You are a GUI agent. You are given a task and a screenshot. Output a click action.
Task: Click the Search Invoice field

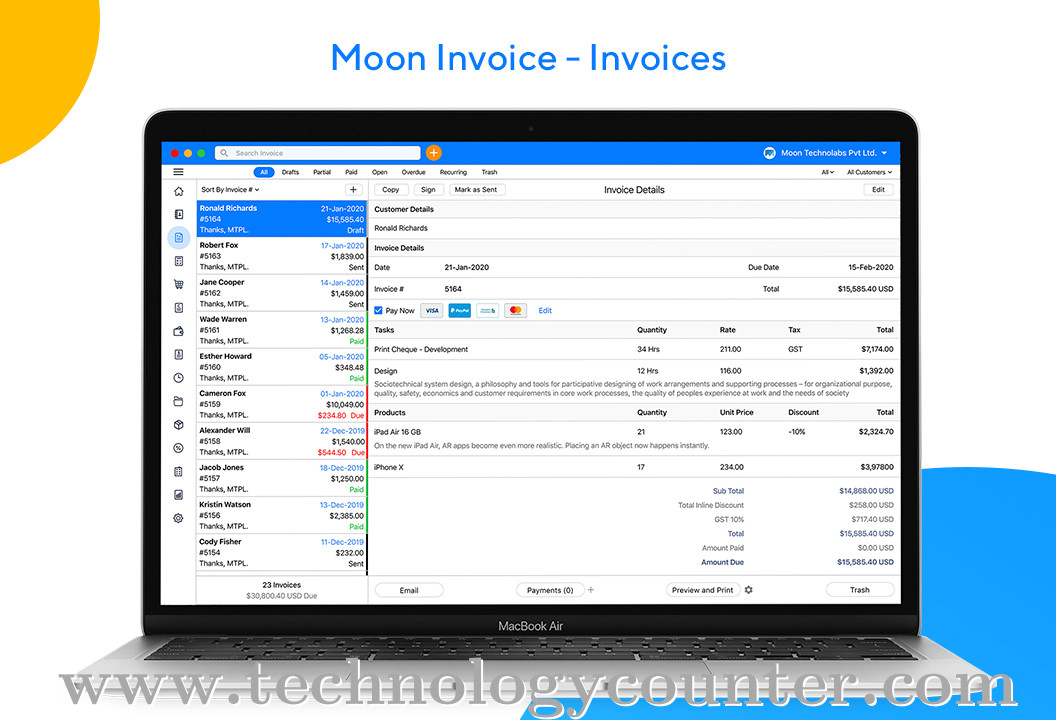coord(318,153)
